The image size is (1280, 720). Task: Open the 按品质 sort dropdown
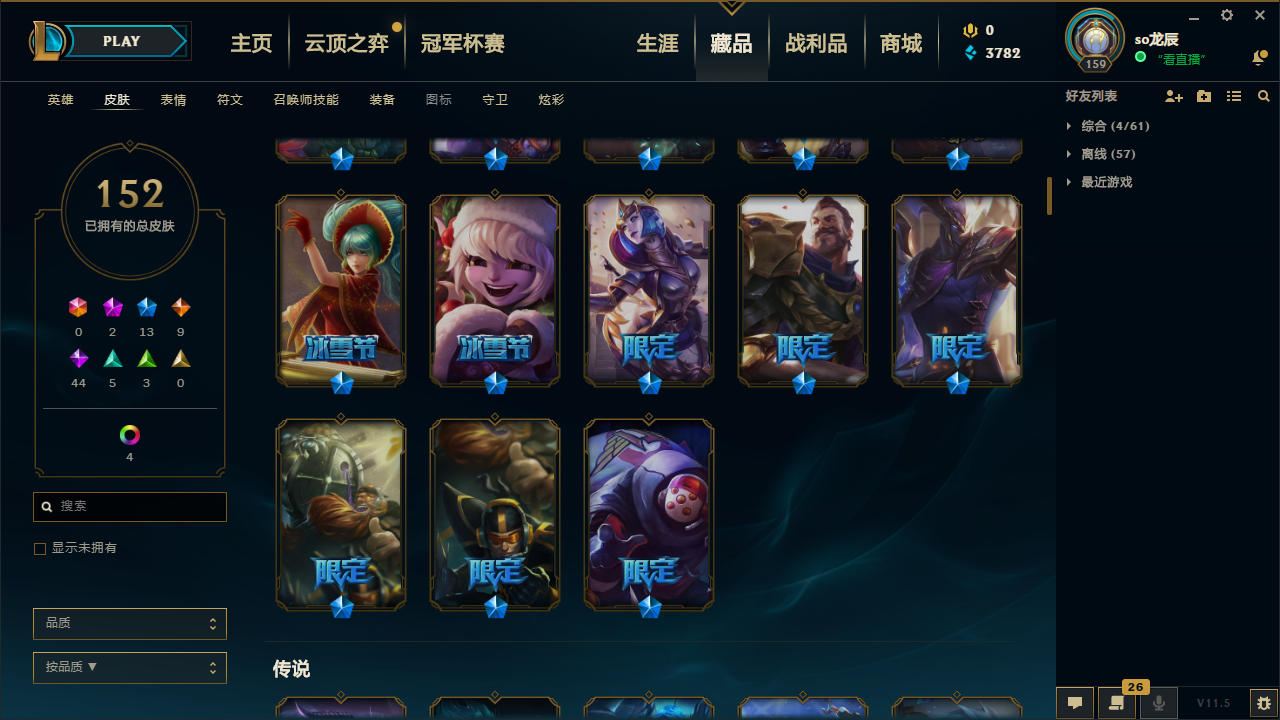(x=130, y=668)
